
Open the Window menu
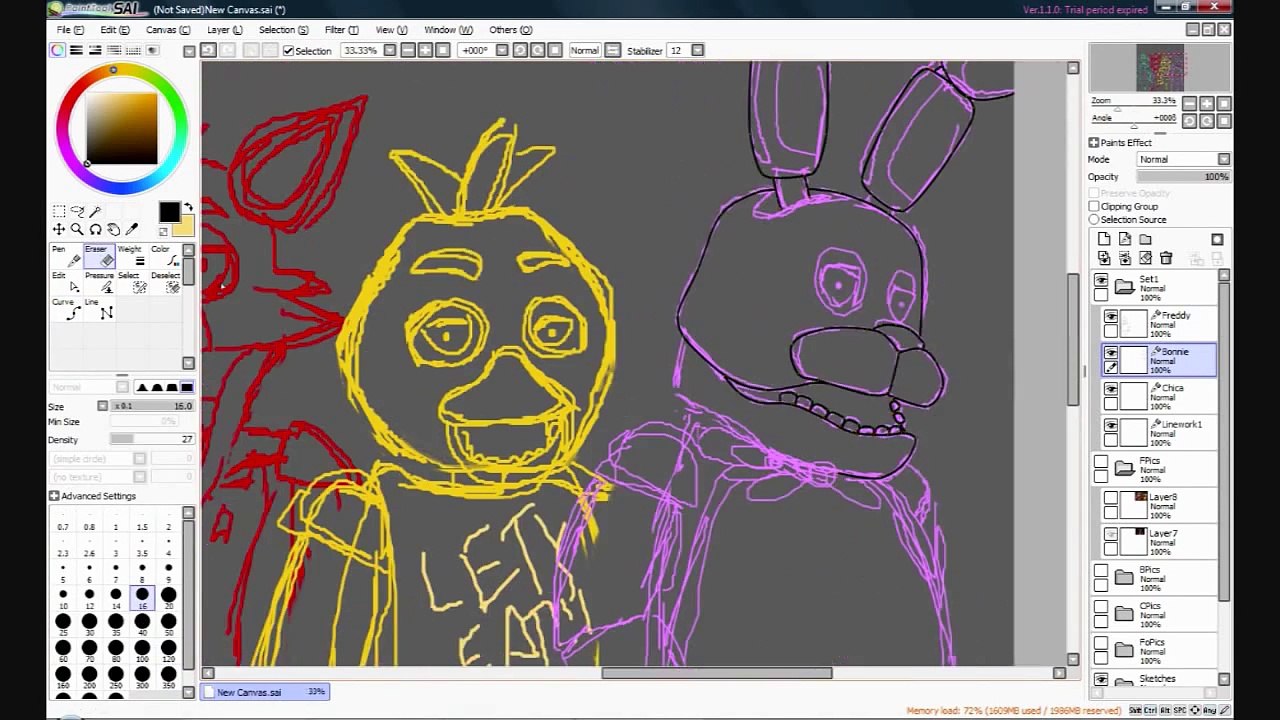point(448,30)
